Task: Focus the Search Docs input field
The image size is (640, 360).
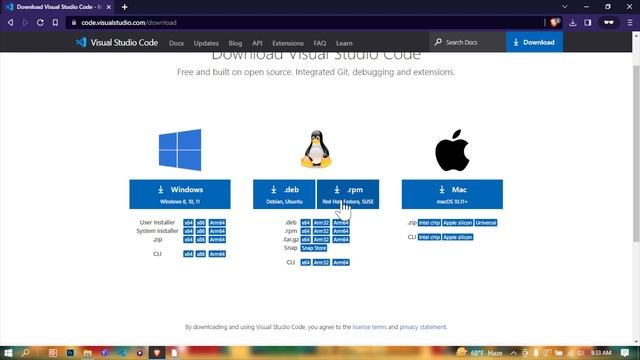Action: (467, 42)
